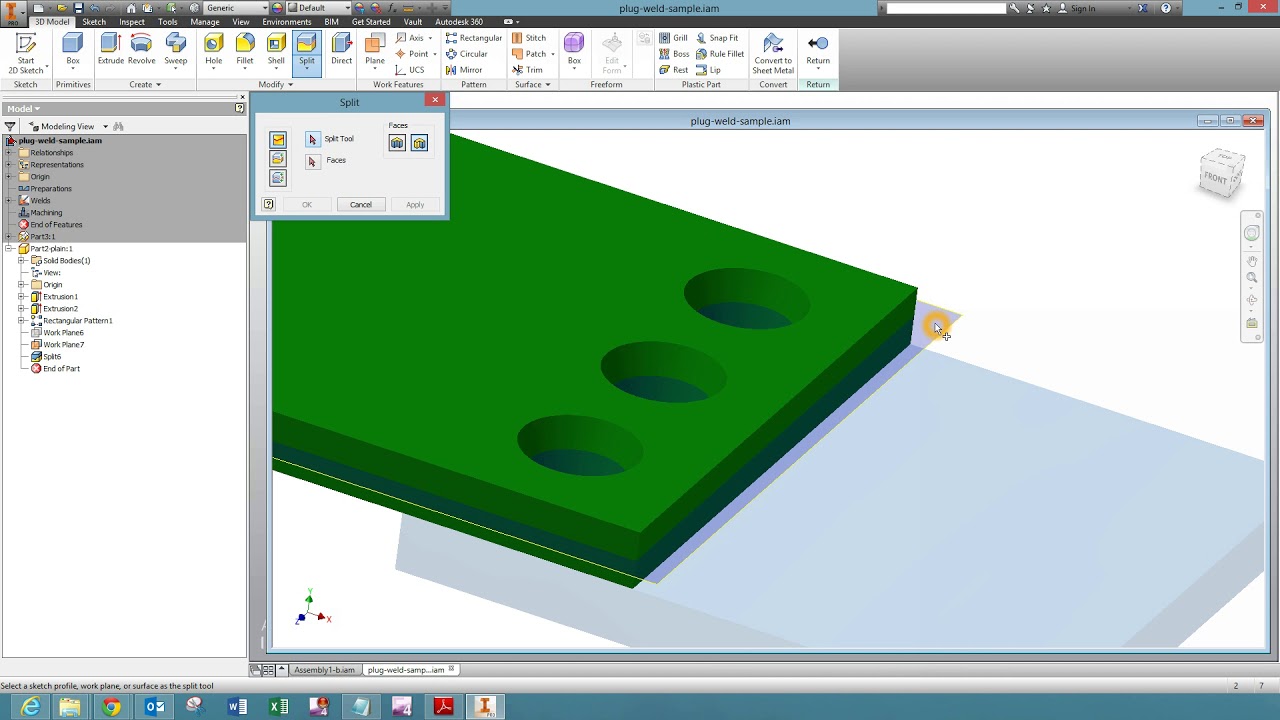Open the Freeform Box tool

point(574,50)
